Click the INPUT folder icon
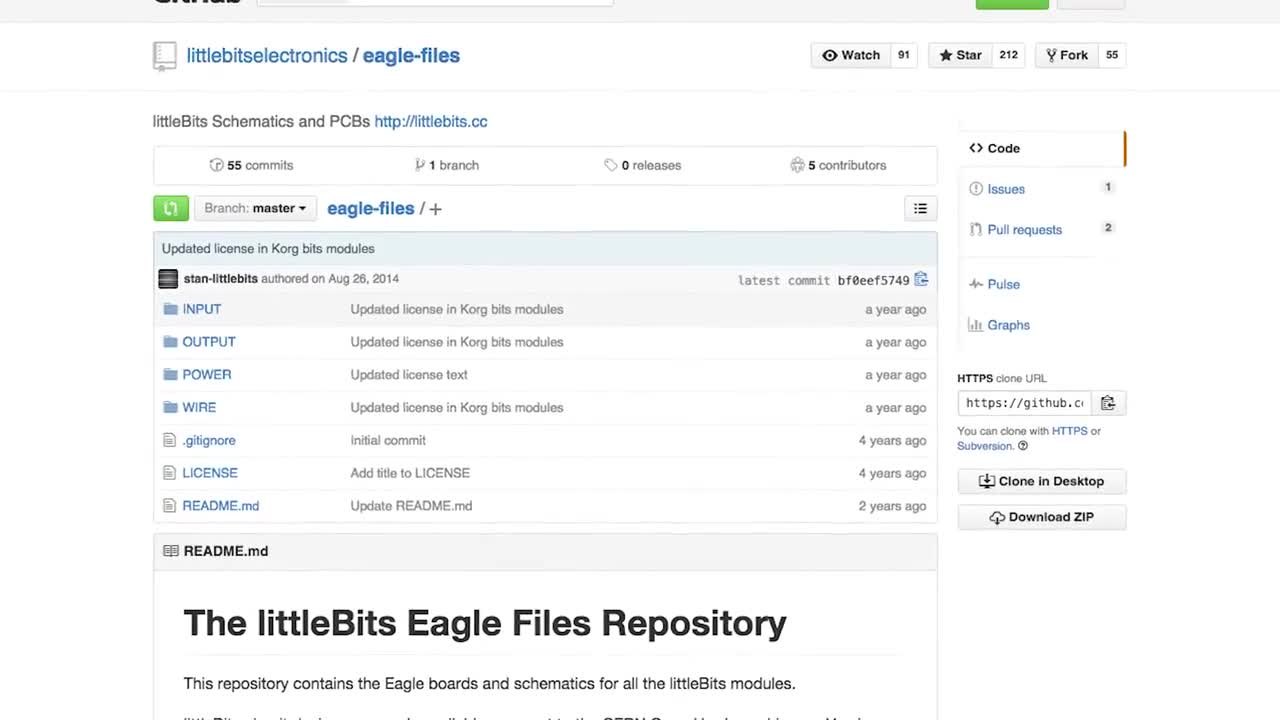1280x720 pixels. 170,309
